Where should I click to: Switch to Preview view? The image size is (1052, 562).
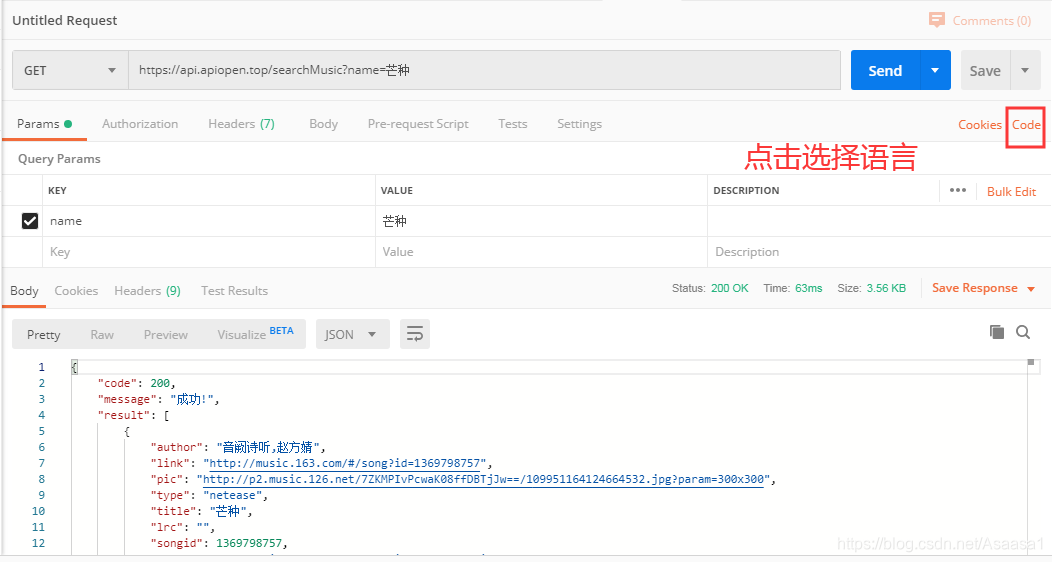166,335
